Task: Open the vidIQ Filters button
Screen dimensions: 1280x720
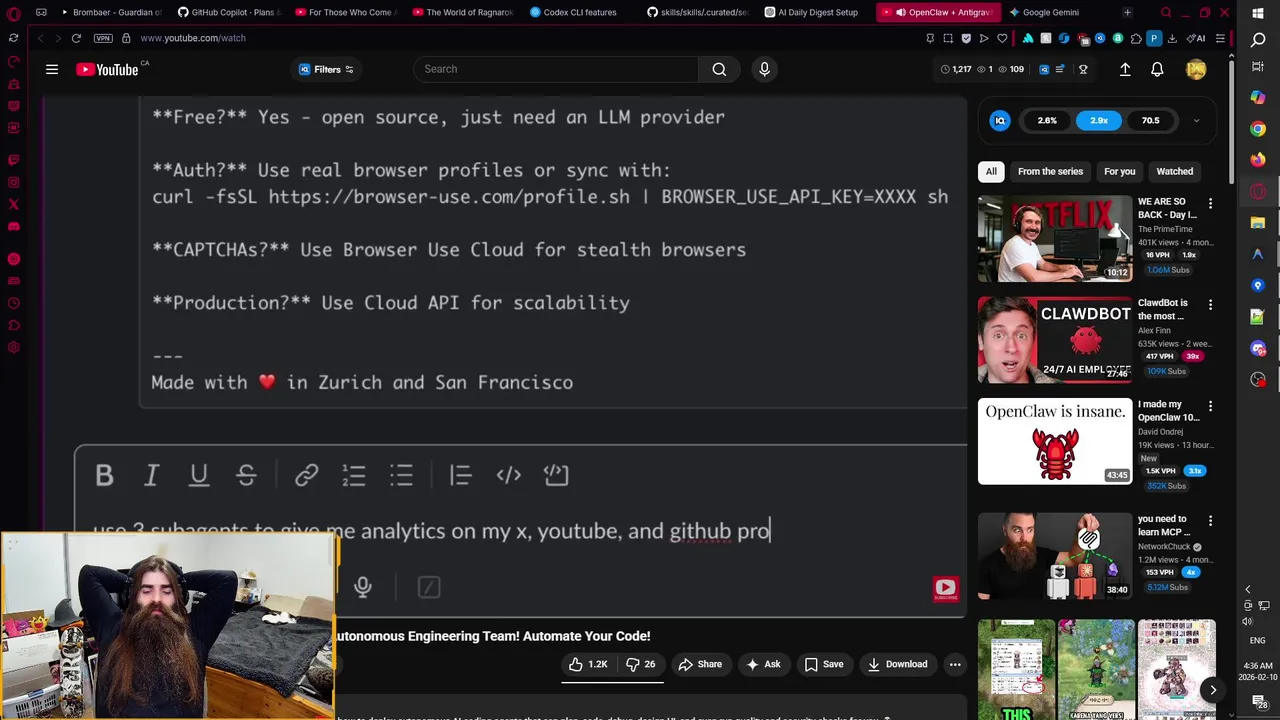Action: click(x=326, y=69)
